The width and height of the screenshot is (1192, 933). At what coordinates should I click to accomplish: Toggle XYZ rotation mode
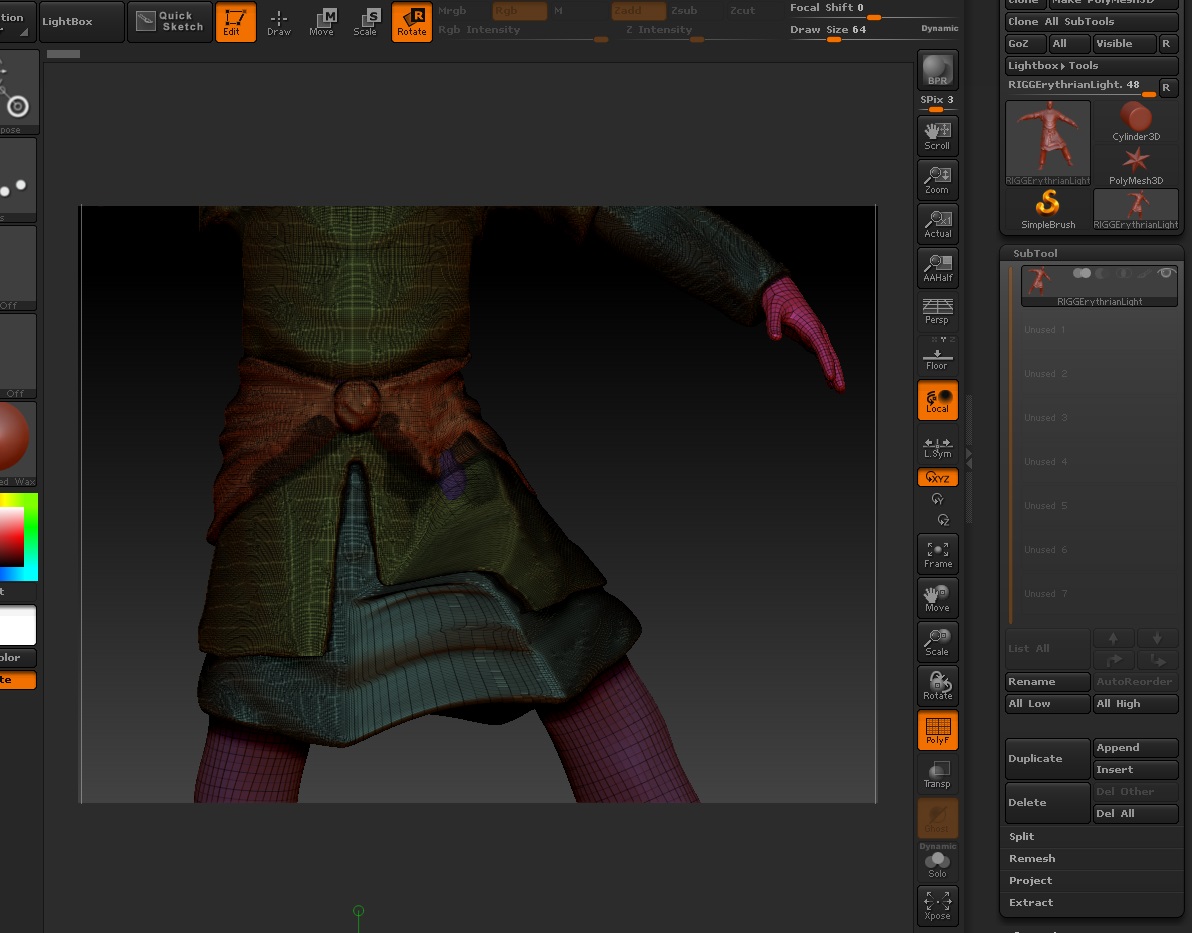(937, 478)
